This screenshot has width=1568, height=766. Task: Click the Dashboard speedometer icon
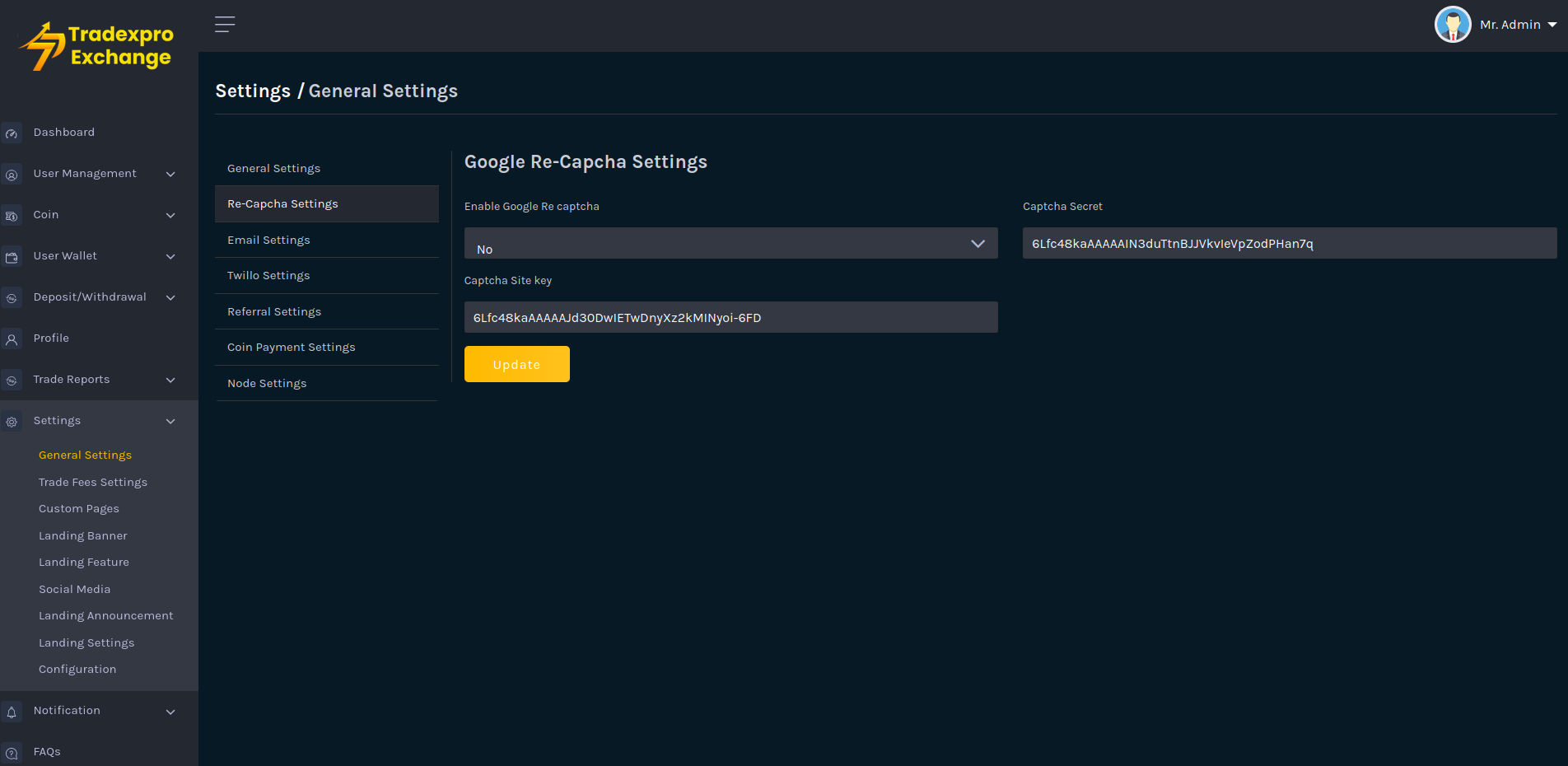tap(12, 133)
